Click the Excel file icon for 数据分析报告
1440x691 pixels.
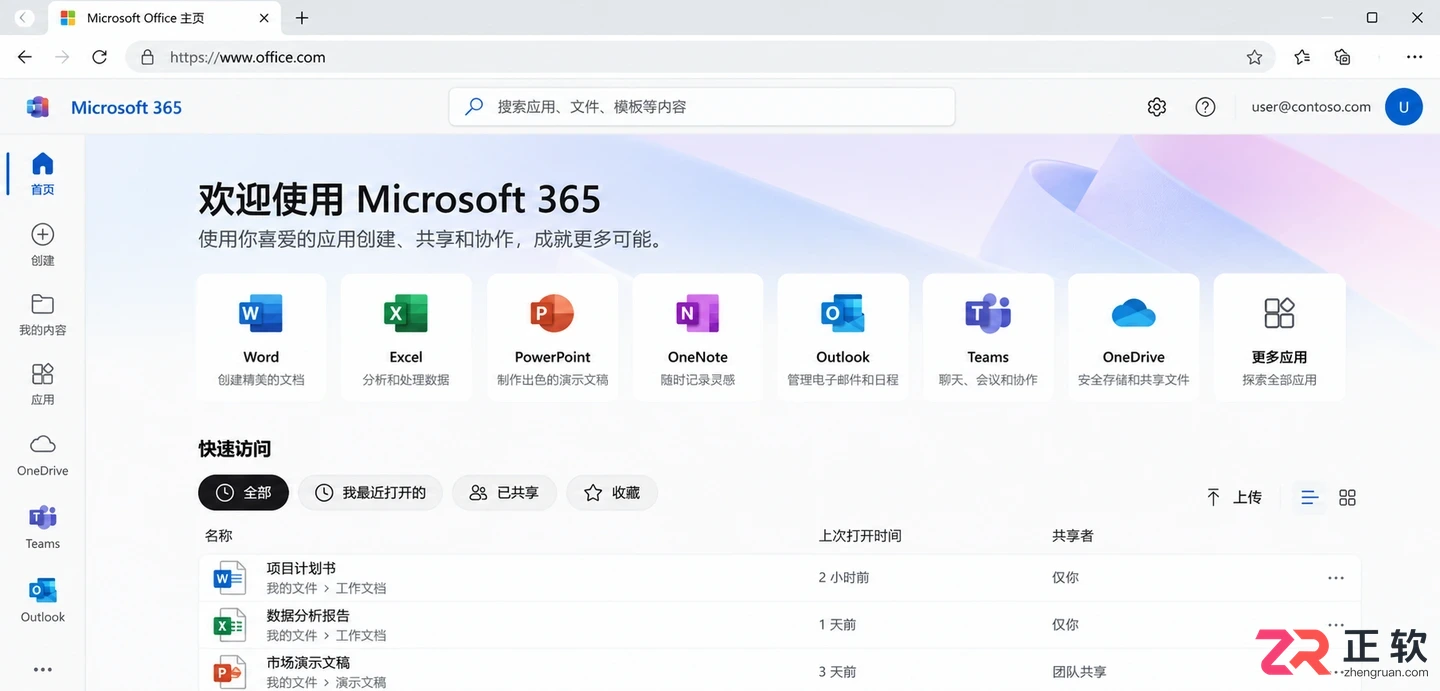pyautogui.click(x=229, y=625)
